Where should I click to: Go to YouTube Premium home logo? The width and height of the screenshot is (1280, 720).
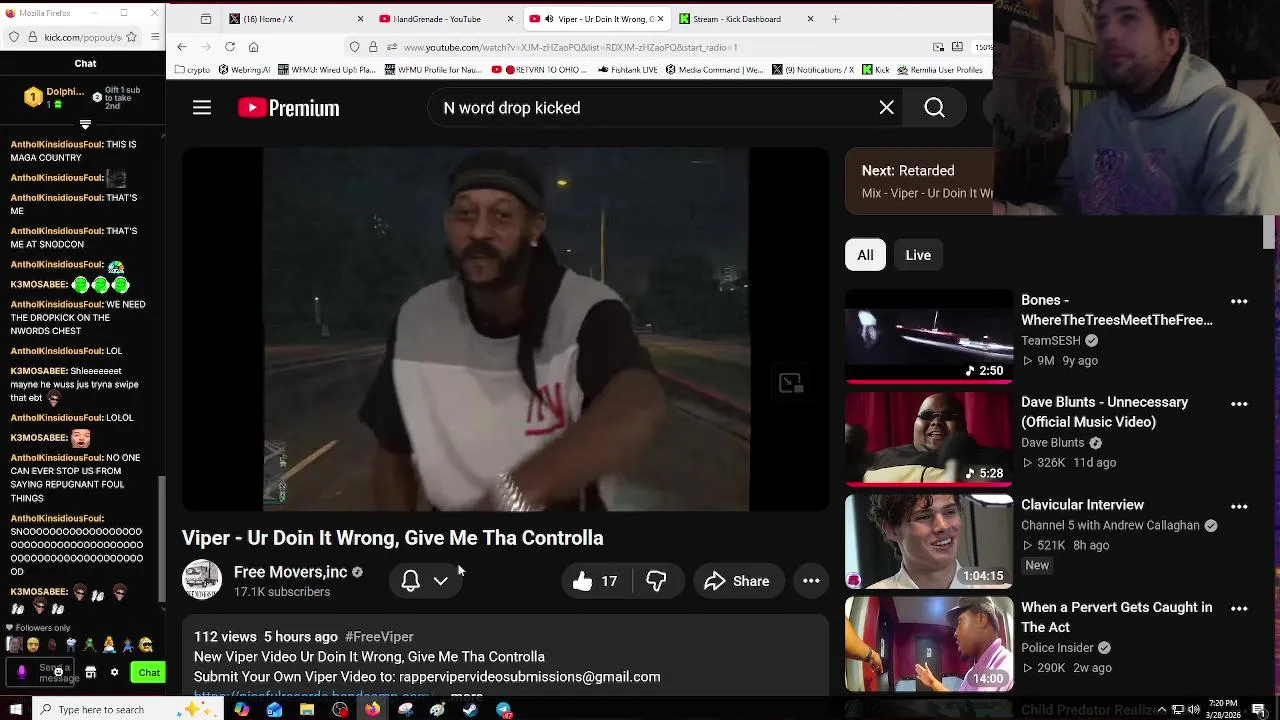point(289,108)
